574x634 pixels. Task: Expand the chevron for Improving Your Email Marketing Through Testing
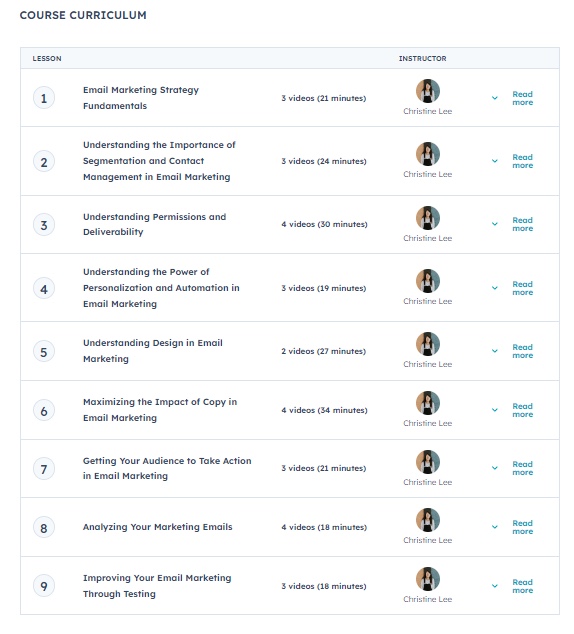pyautogui.click(x=494, y=586)
